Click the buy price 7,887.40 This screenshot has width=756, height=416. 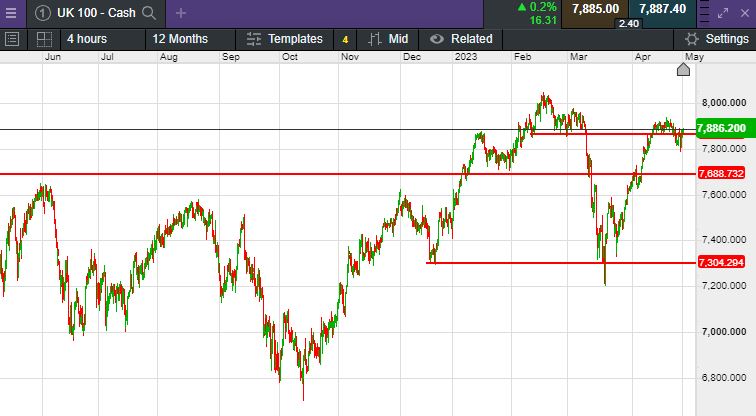point(662,9)
